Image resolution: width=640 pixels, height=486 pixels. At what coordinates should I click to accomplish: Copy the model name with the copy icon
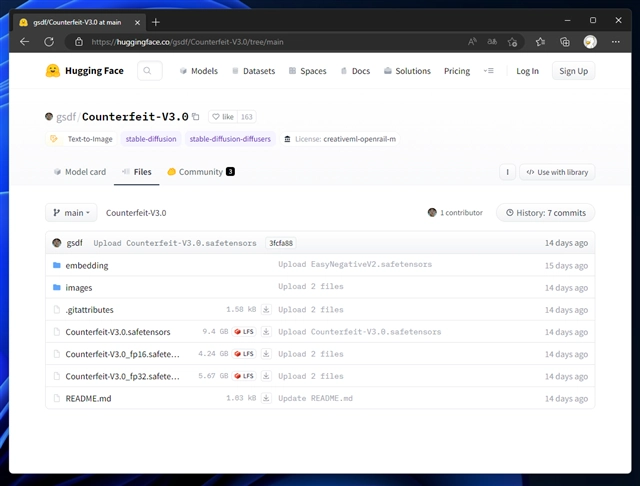coord(196,117)
